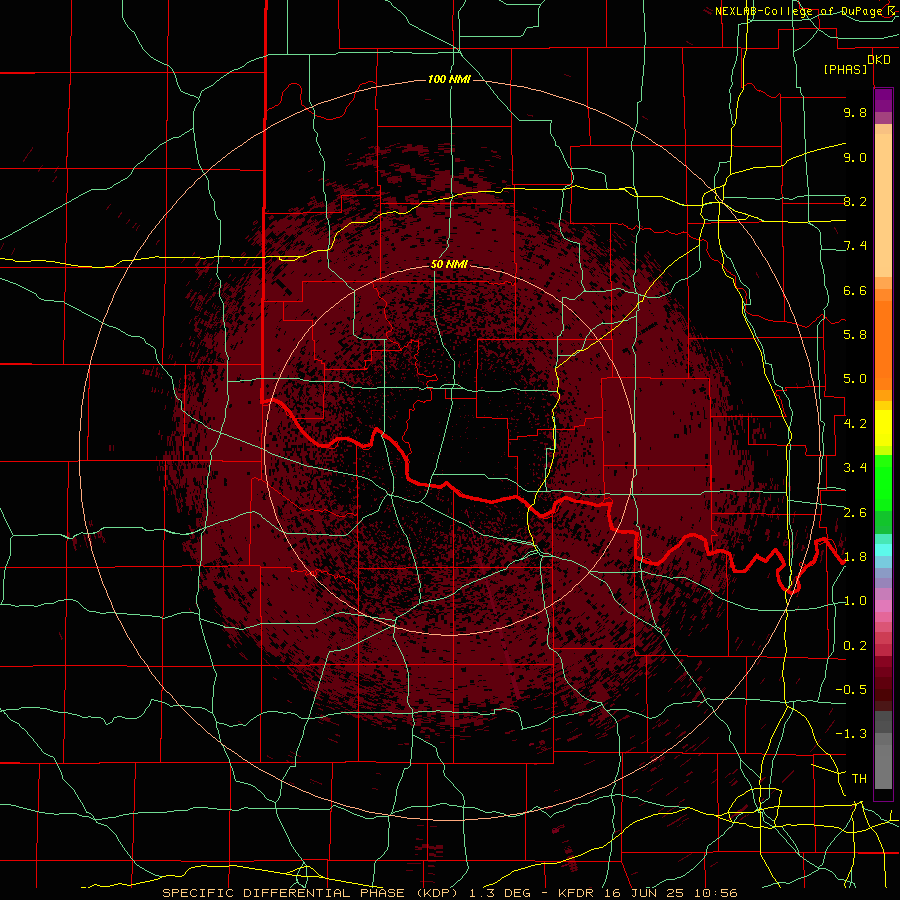Click the -1.3 color scale value
Viewport: 900px width, 900px height.
[851, 734]
